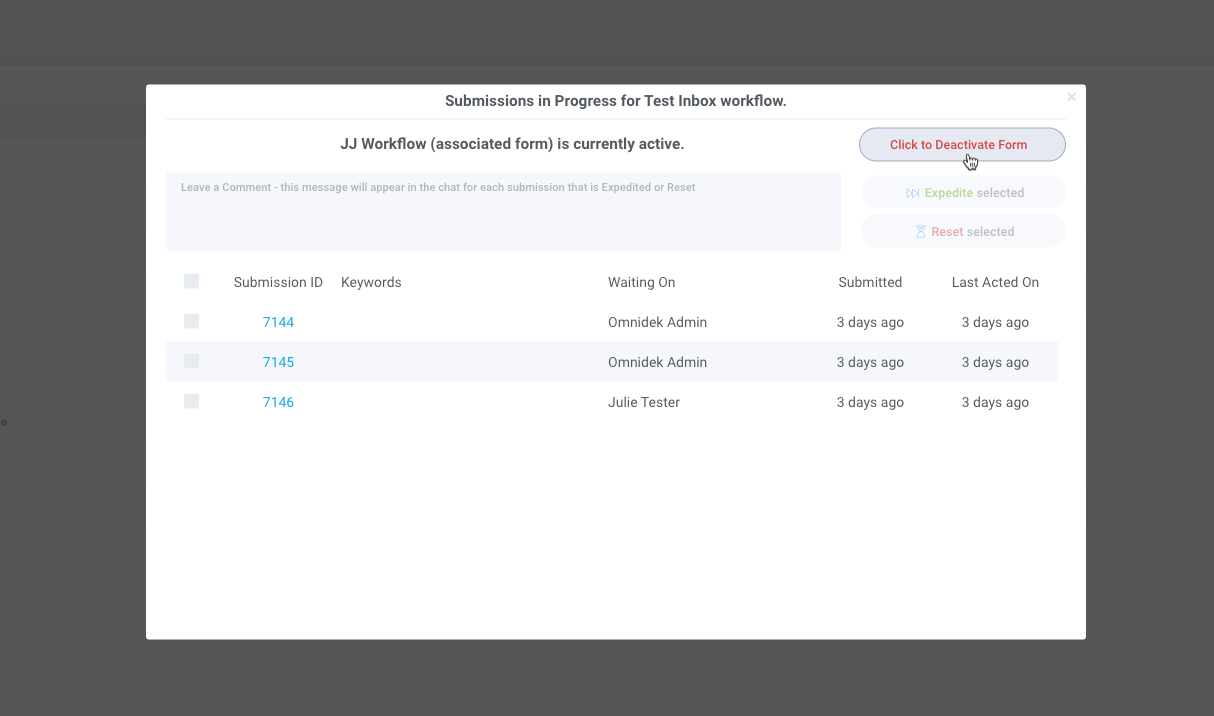Open submission 7146 link
The width and height of the screenshot is (1214, 716).
click(278, 403)
